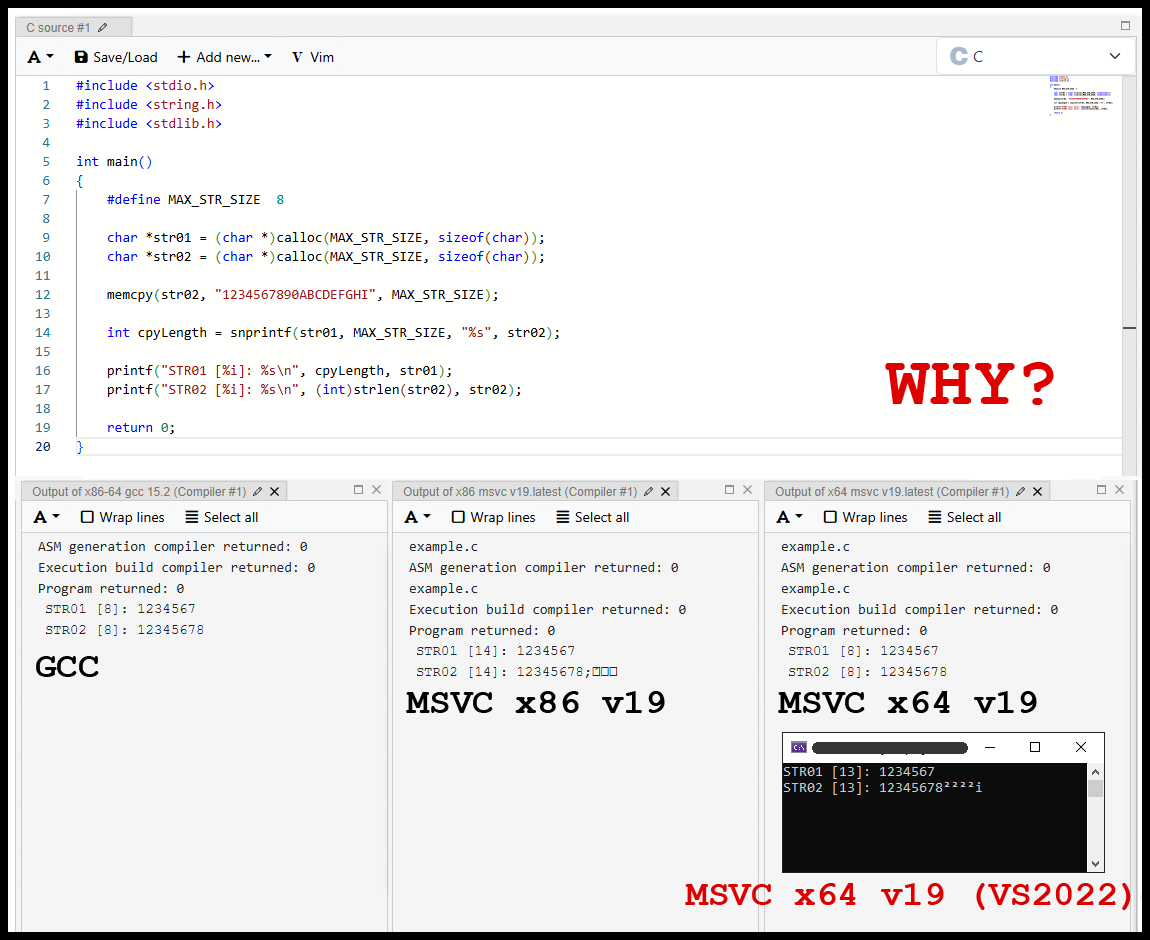
Task: Click 'int main()' on line 5
Action: [114, 161]
